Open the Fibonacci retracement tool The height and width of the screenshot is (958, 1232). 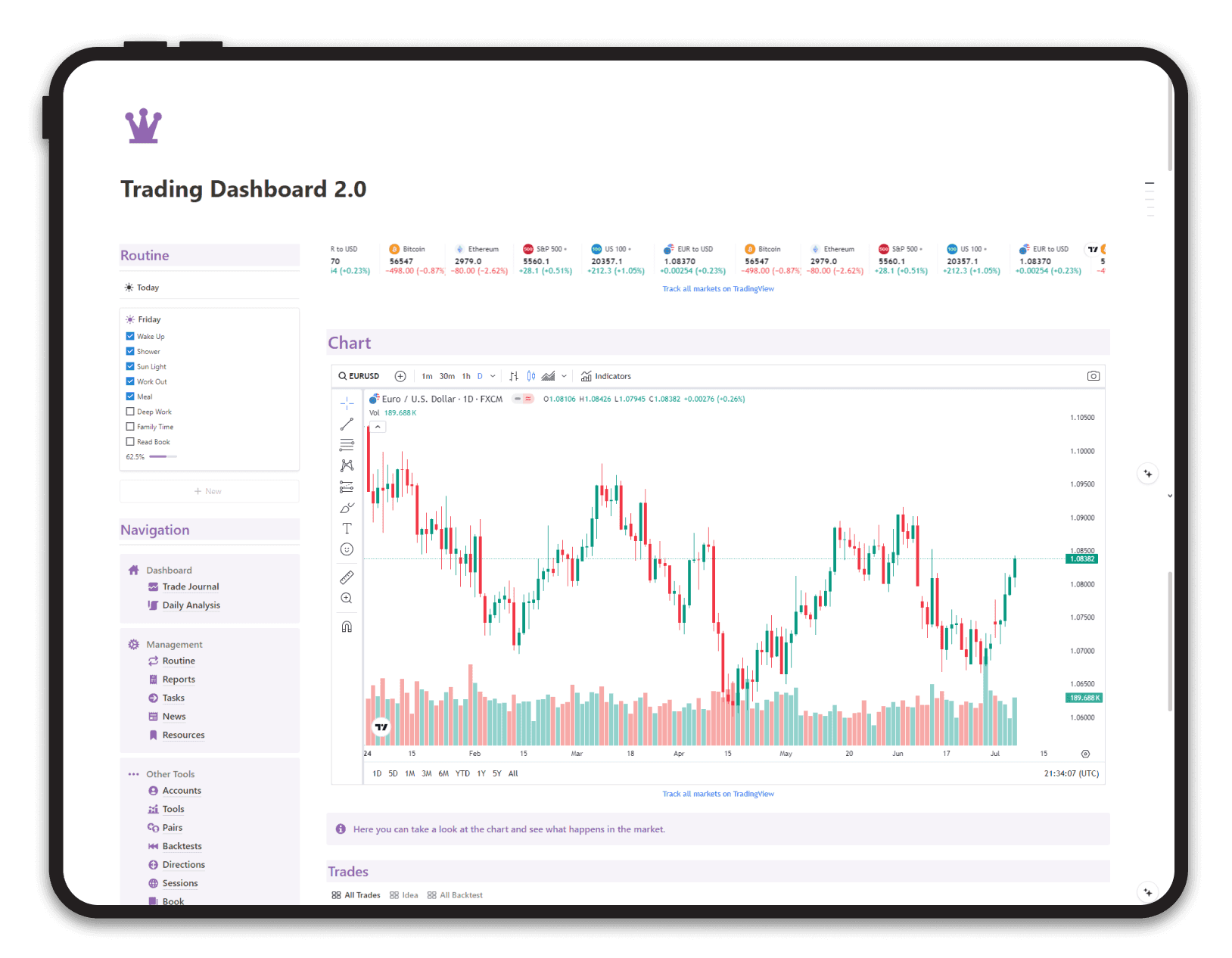pyautogui.click(x=347, y=445)
